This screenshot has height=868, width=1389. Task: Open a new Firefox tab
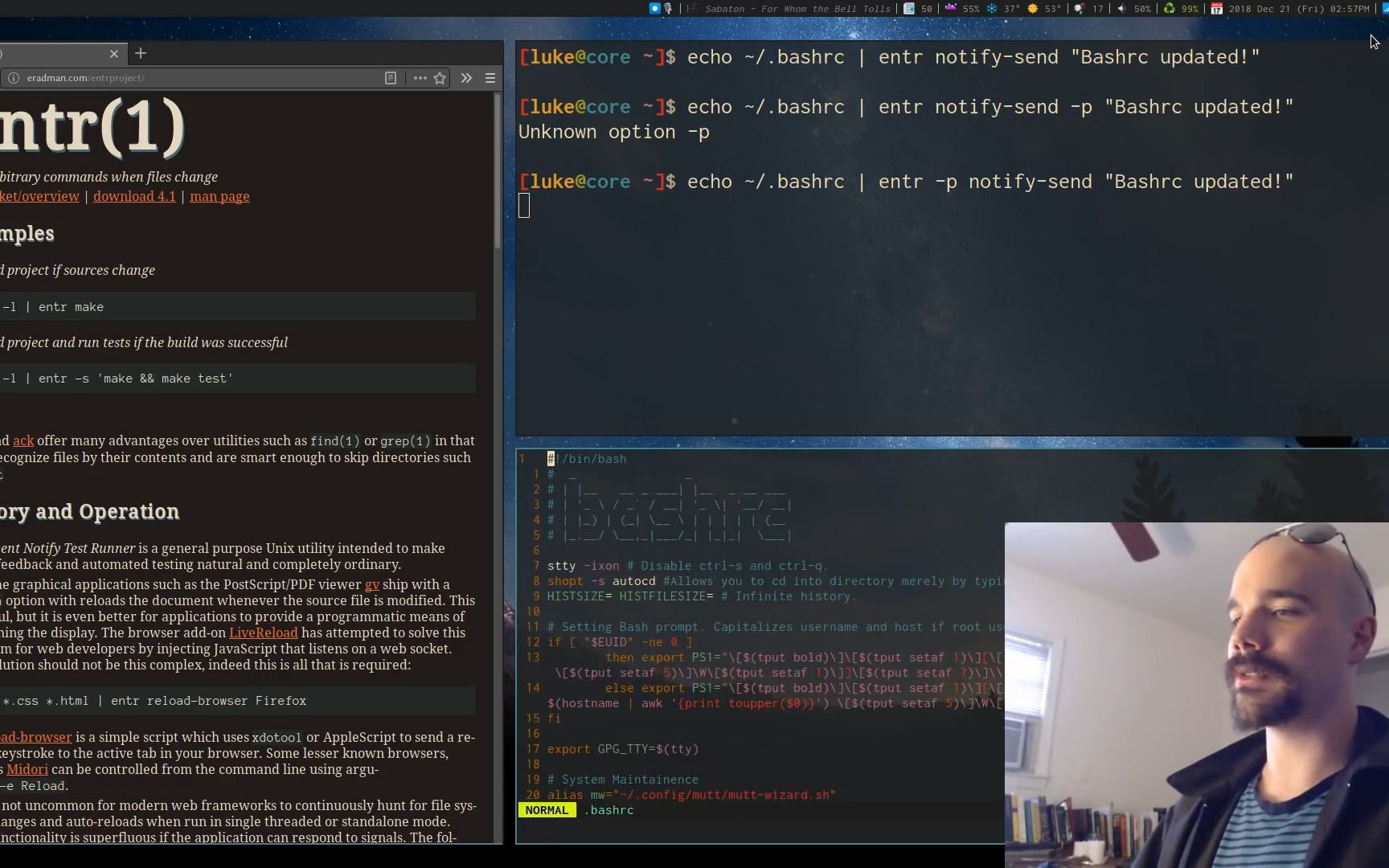[141, 53]
